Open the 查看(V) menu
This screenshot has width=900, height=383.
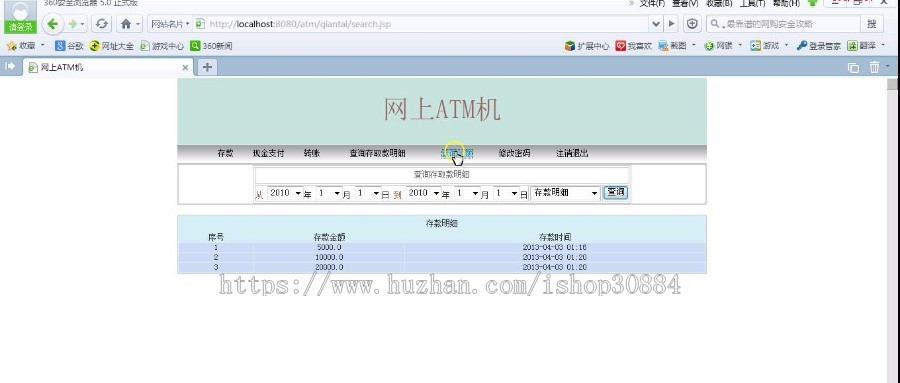pos(685,3)
